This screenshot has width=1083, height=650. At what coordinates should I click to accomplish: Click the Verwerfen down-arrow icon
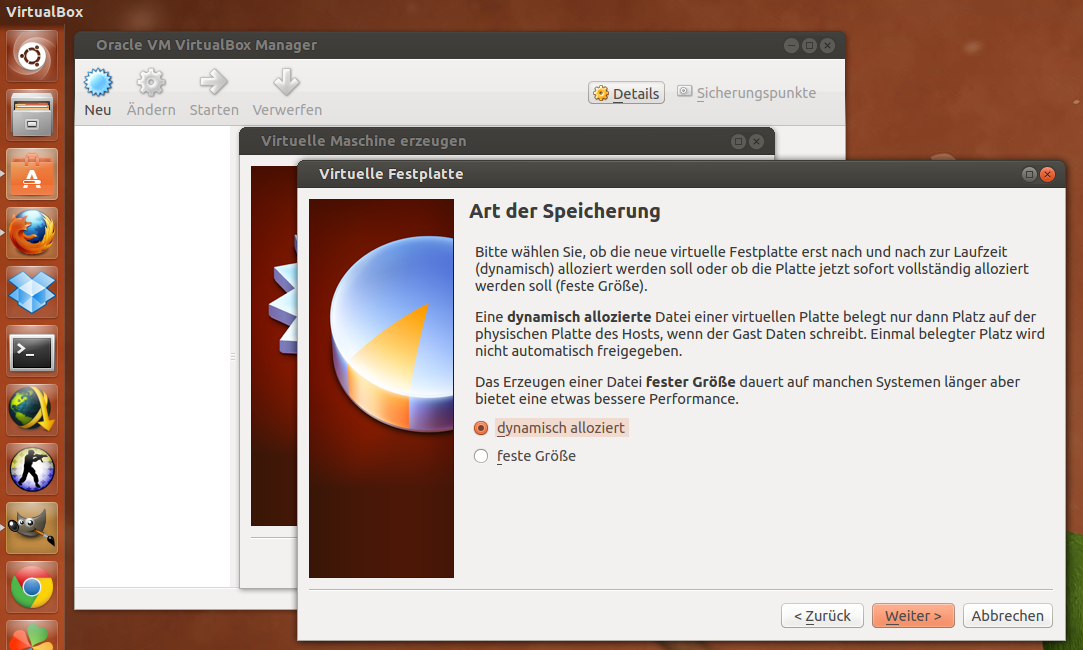click(x=287, y=82)
